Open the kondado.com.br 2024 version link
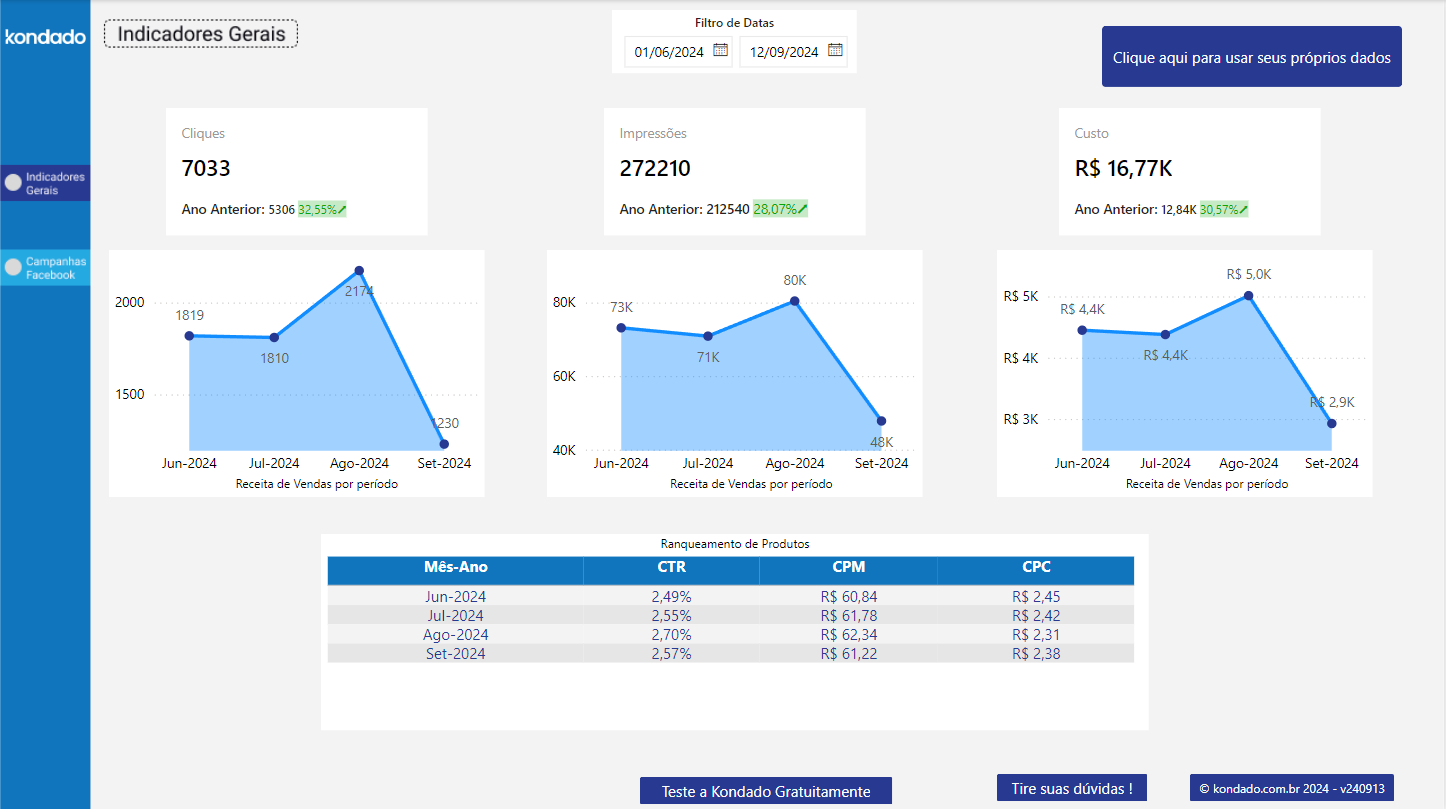The image size is (1446, 809). point(1292,788)
